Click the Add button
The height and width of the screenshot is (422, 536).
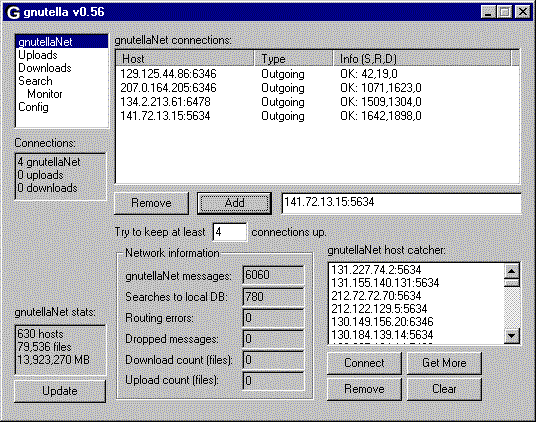click(234, 203)
